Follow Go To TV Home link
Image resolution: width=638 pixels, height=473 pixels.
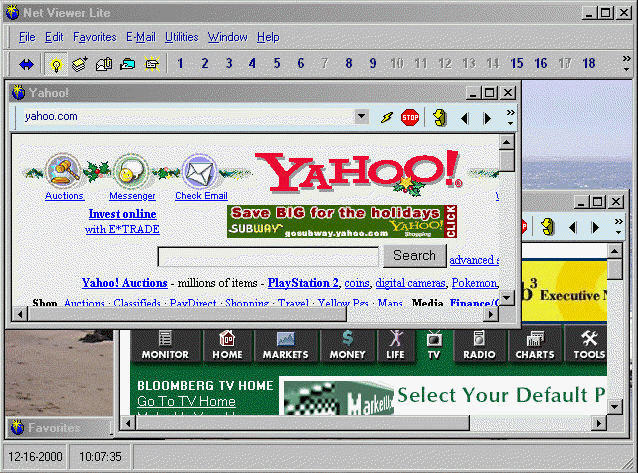click(x=186, y=402)
